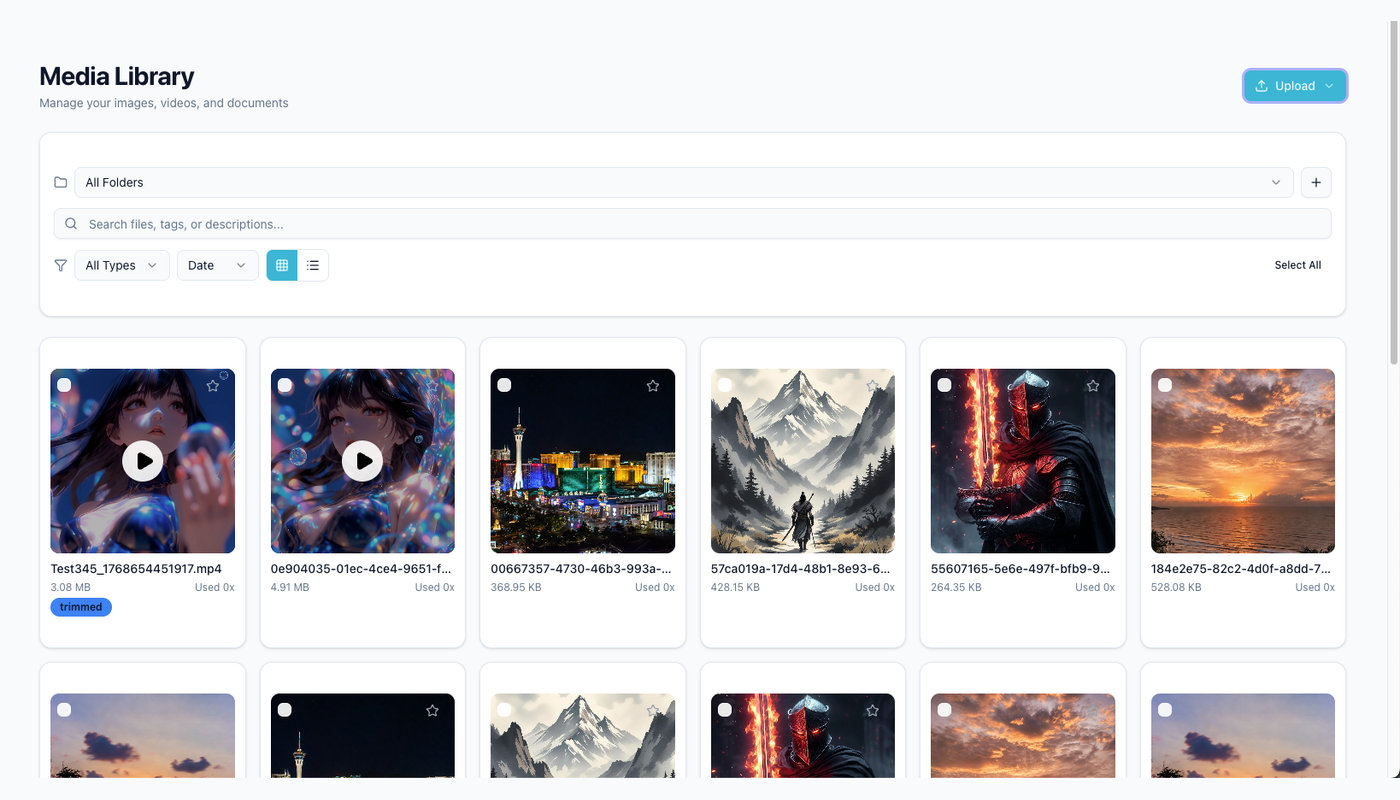The height and width of the screenshot is (800, 1400).
Task: Click filename Test345_1768654451917.mp4
Action: pos(136,569)
